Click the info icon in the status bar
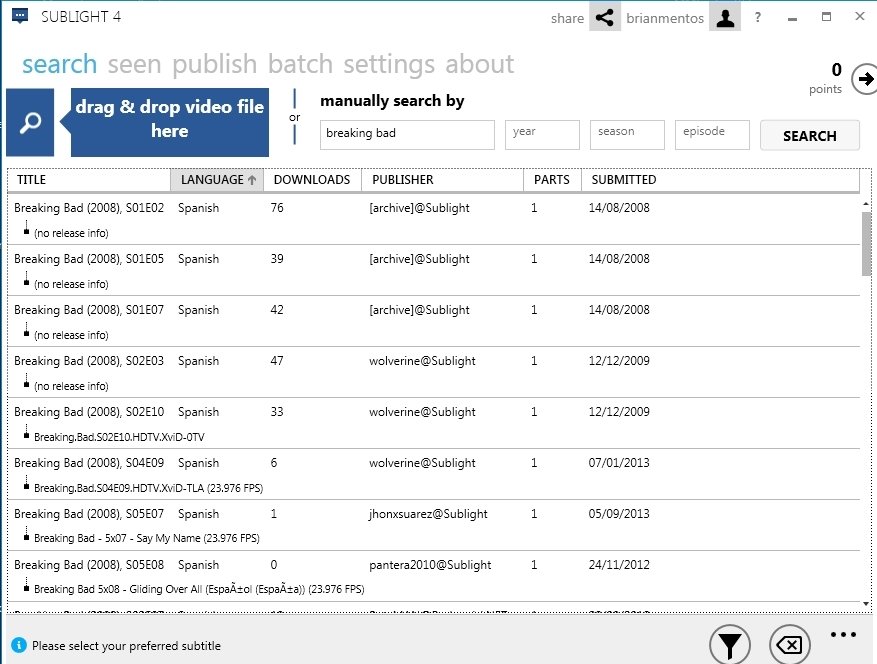 pyautogui.click(x=18, y=646)
